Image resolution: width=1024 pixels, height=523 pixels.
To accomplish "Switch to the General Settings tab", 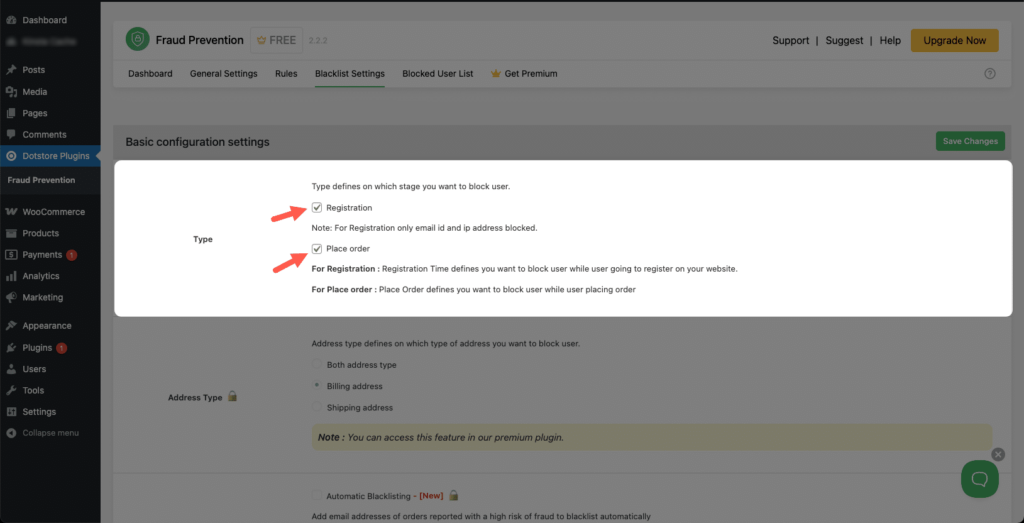I will (223, 74).
